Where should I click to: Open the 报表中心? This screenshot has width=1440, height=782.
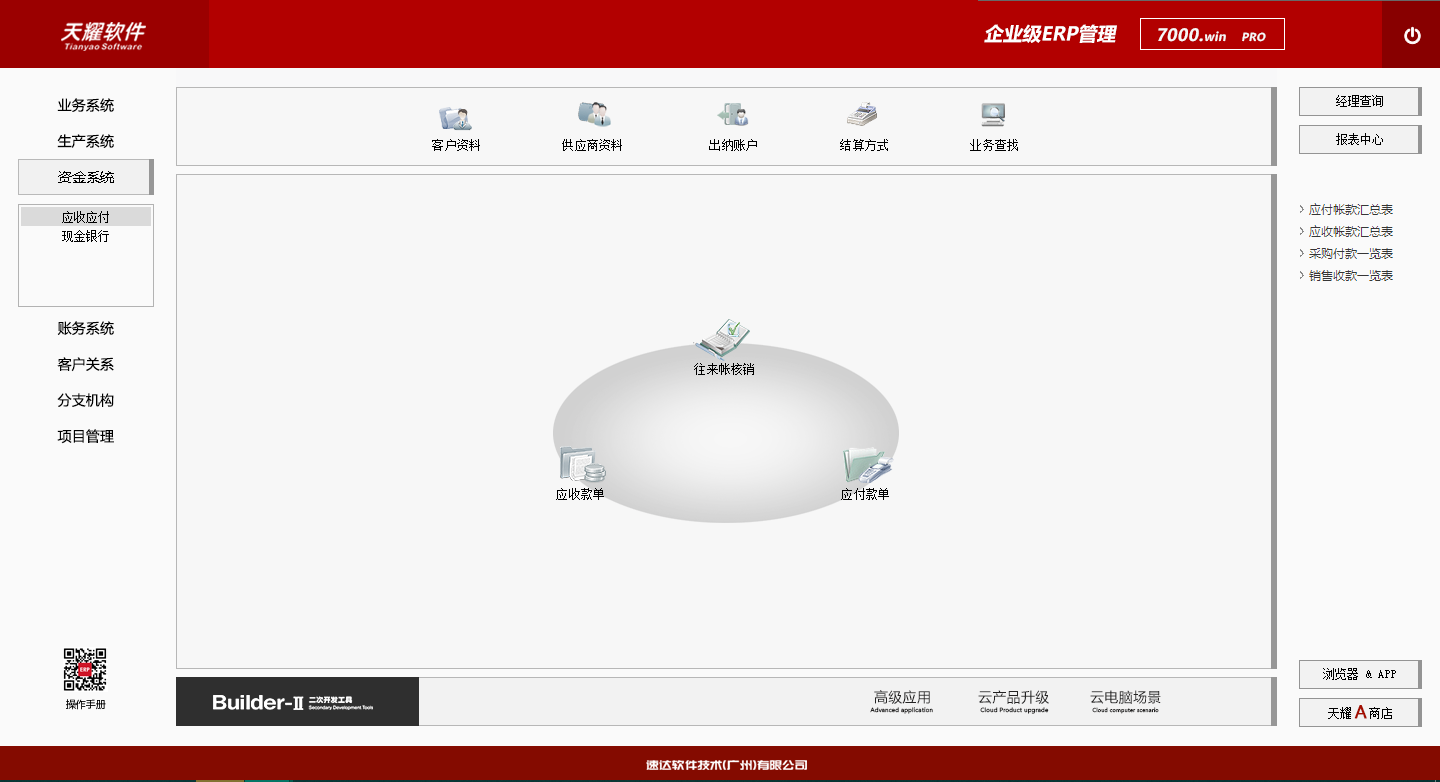coord(1359,139)
